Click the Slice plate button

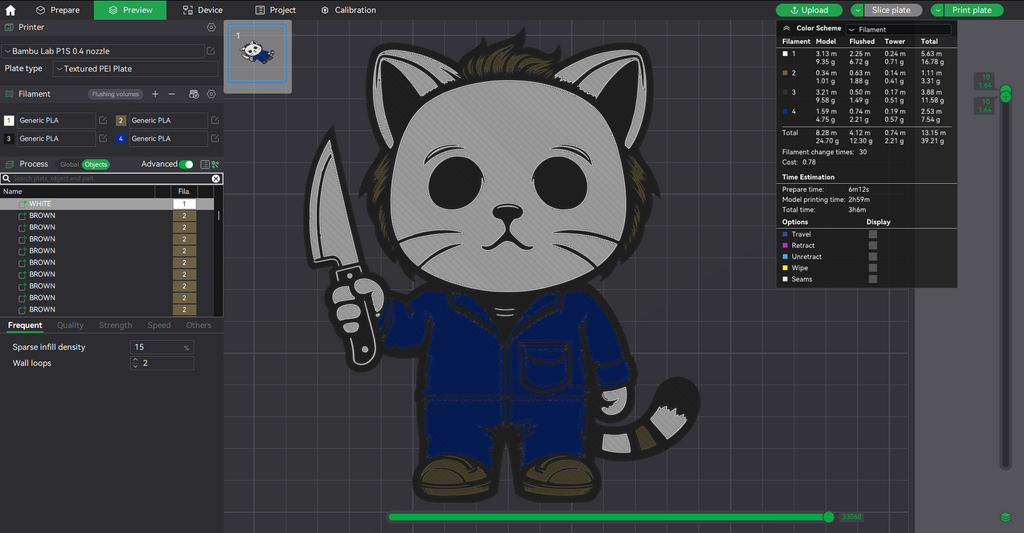pos(893,10)
